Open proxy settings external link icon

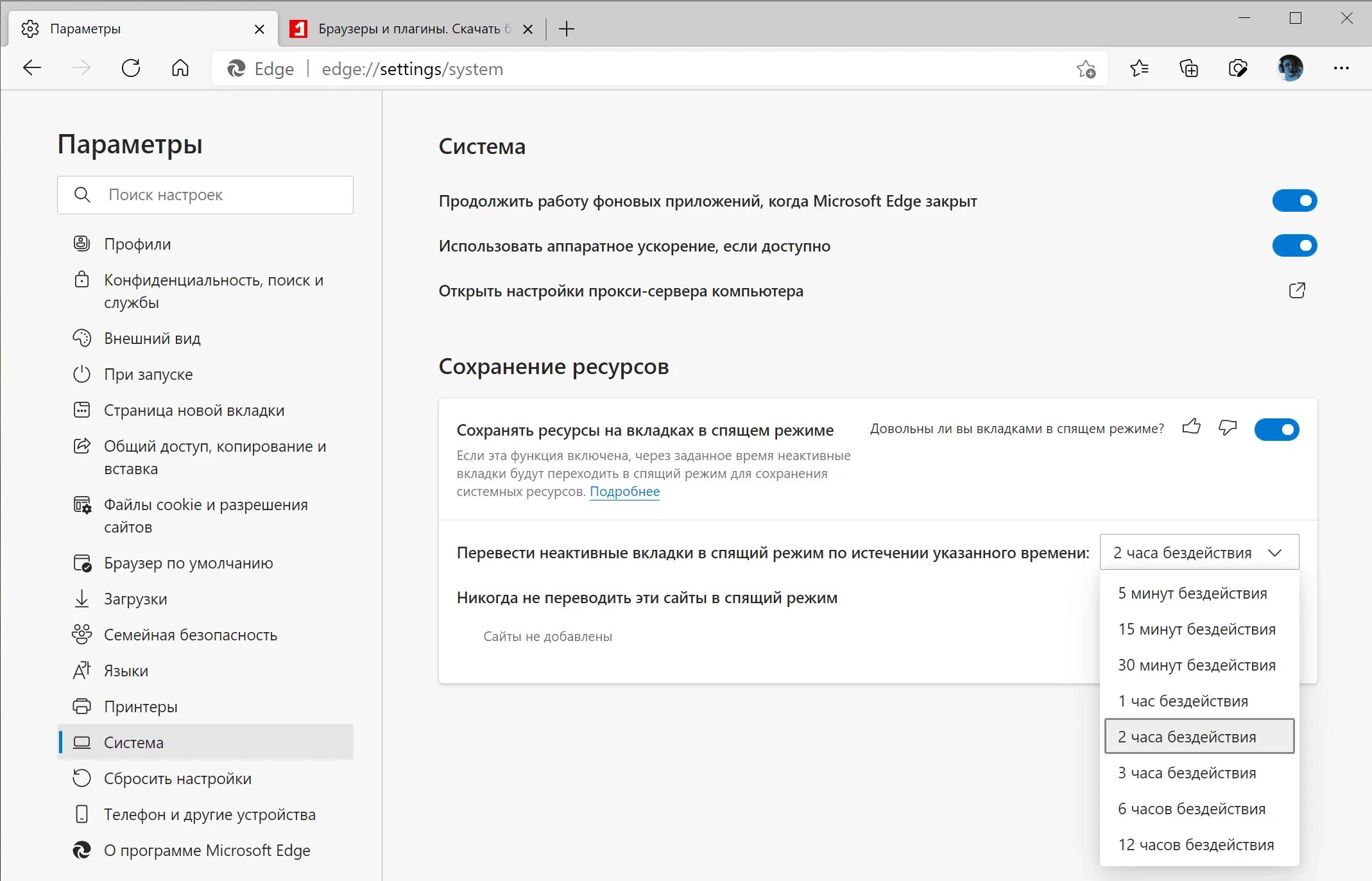click(x=1297, y=291)
